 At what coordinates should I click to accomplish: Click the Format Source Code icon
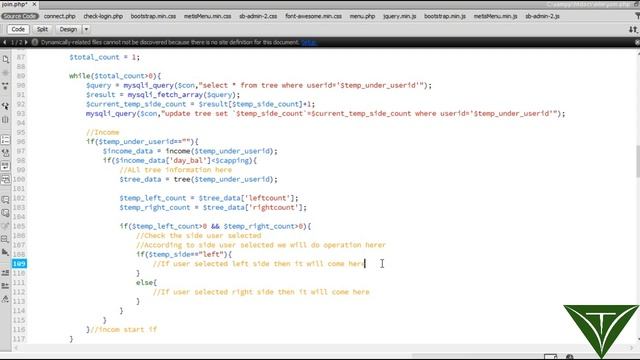click(5, 299)
